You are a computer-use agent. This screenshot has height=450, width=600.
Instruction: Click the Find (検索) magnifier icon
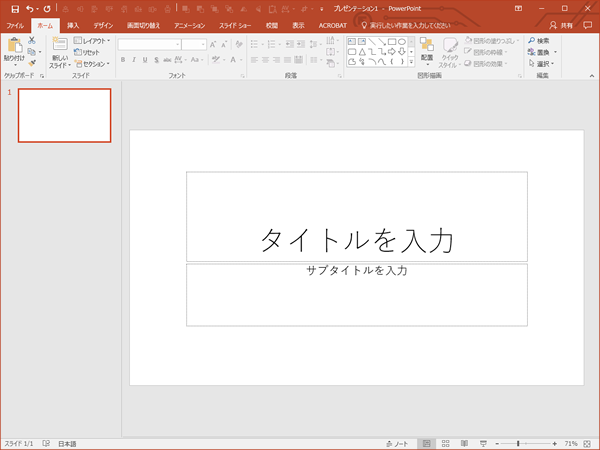pyautogui.click(x=532, y=40)
